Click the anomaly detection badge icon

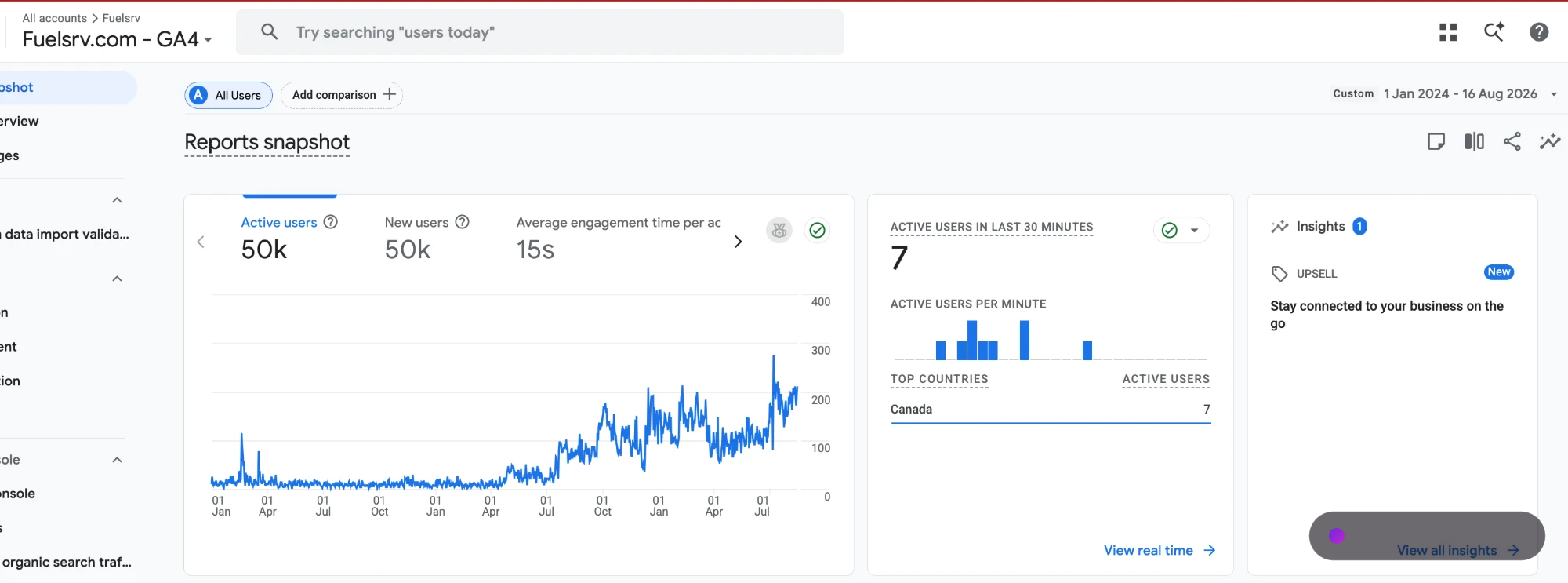coord(779,230)
